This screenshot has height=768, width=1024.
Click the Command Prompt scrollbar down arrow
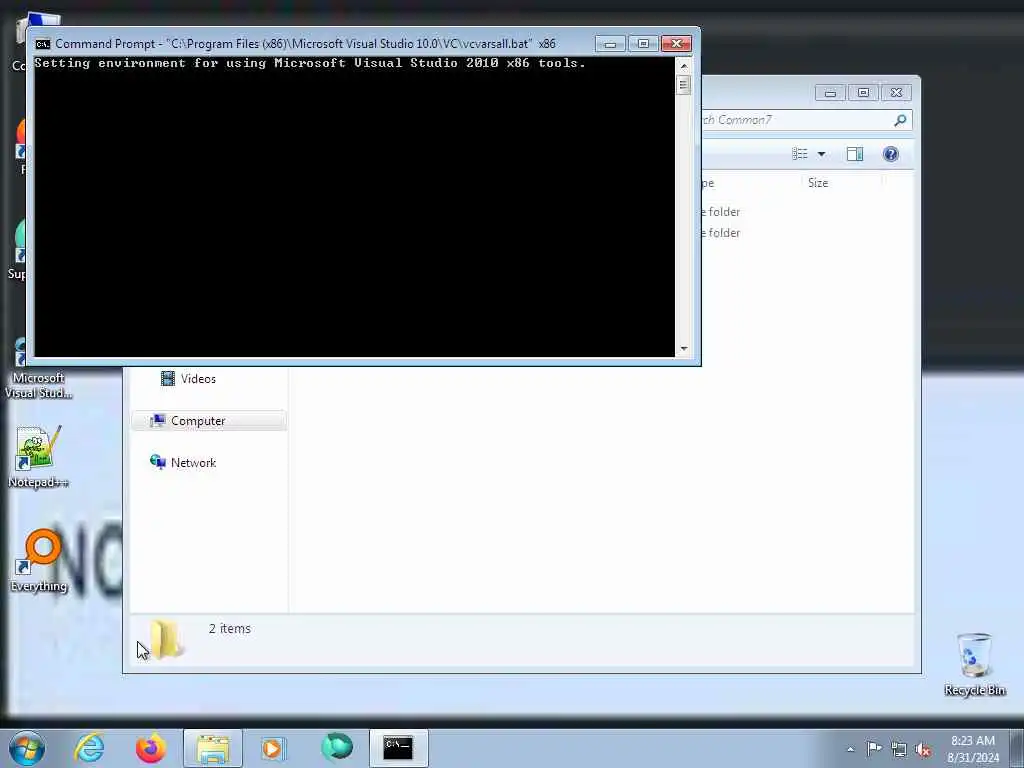click(684, 349)
